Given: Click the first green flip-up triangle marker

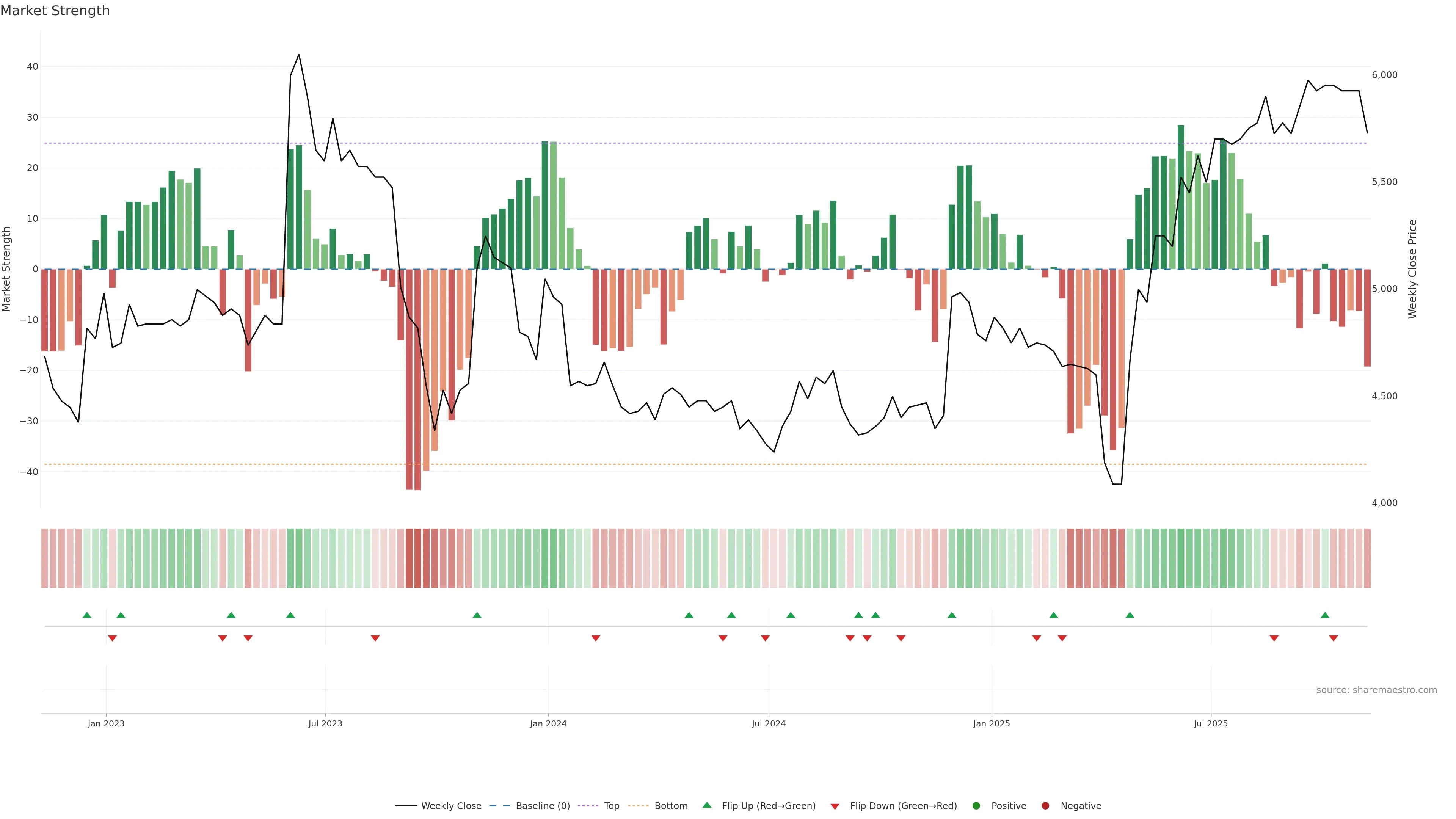Looking at the screenshot, I should [86, 615].
